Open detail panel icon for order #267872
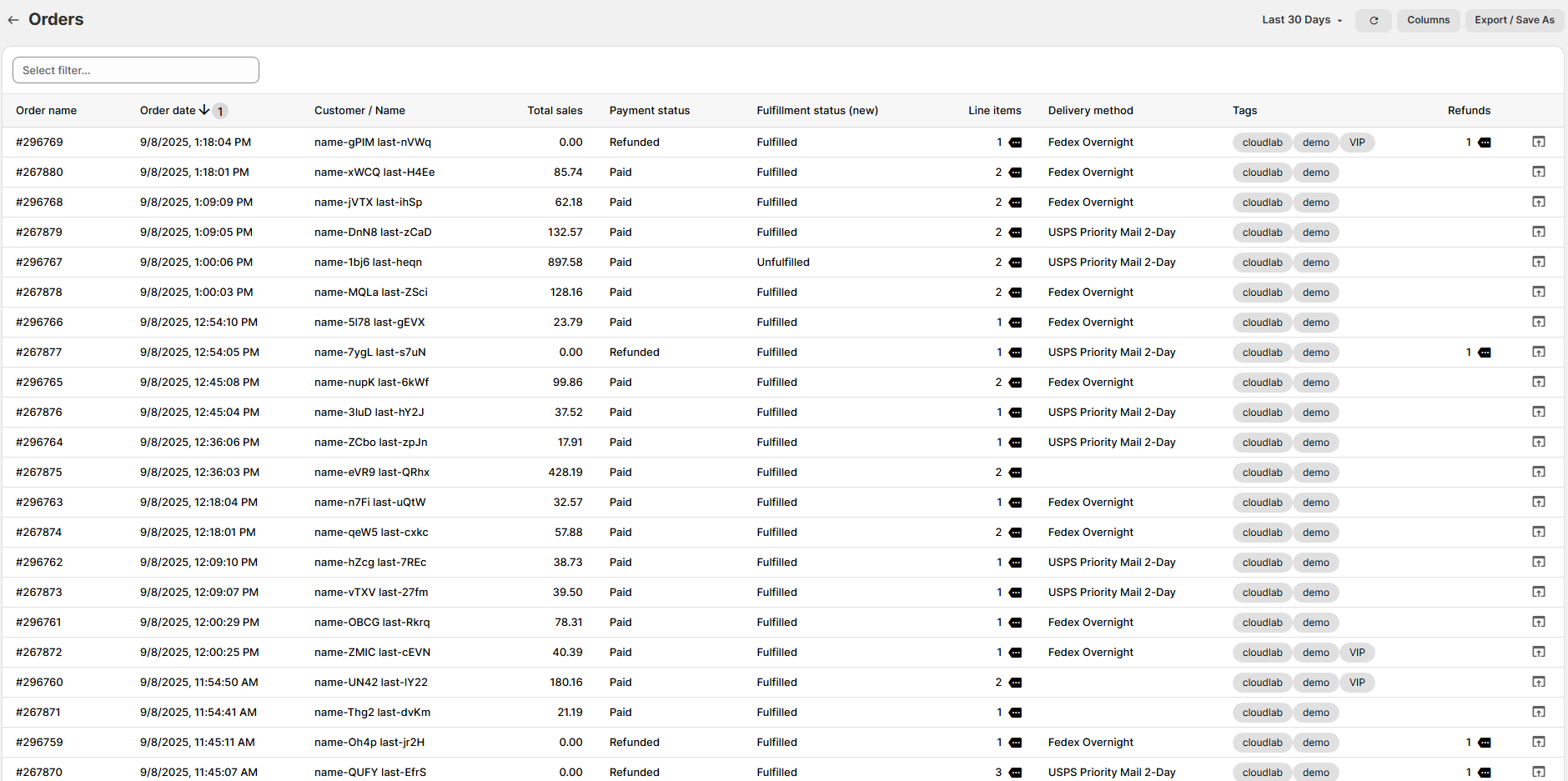Viewport: 1568px width, 781px height. [1538, 653]
